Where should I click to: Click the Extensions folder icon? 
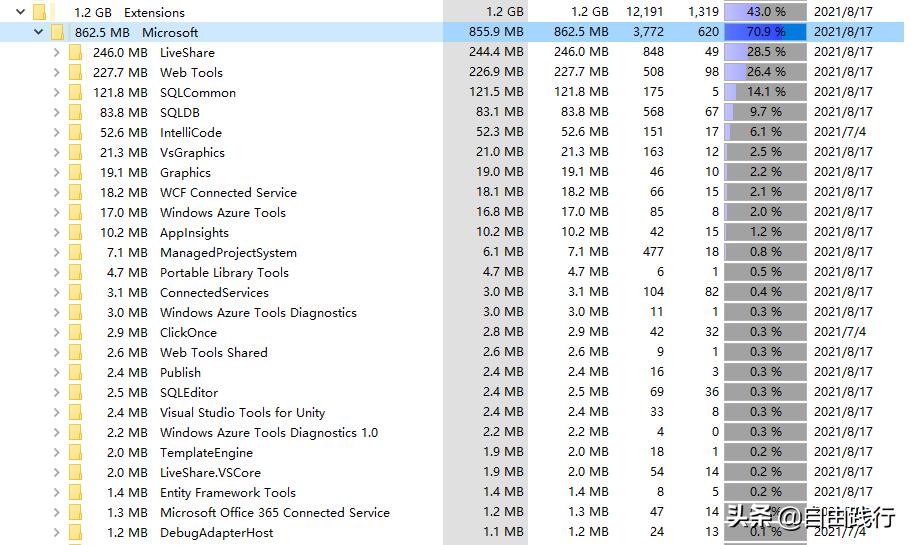(39, 12)
